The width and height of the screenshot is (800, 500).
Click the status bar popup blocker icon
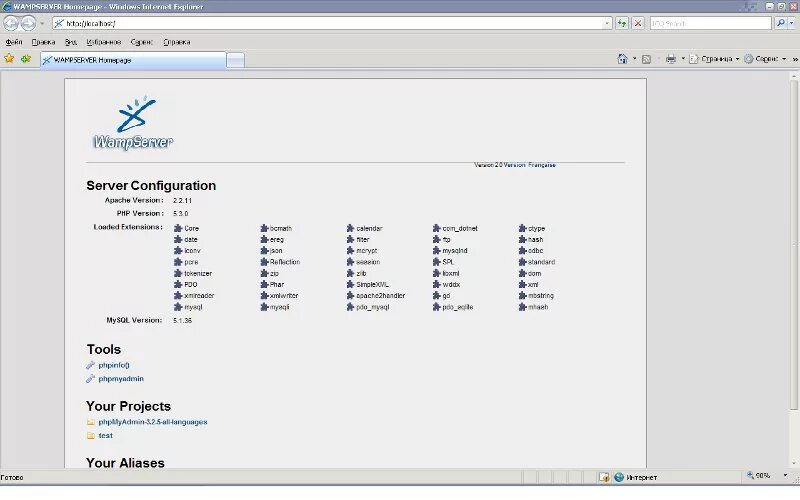pos(604,477)
